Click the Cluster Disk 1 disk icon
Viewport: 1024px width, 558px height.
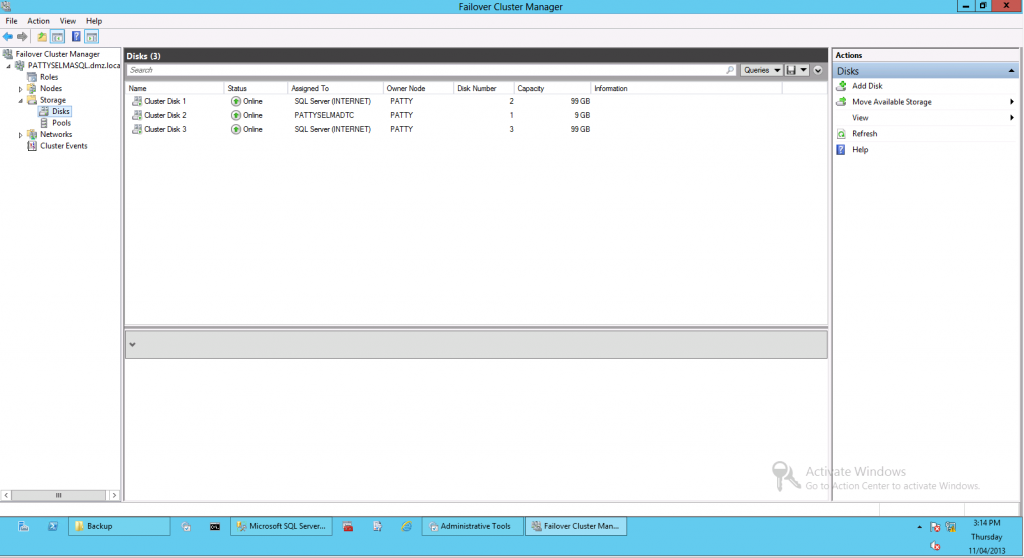pyautogui.click(x=136, y=101)
